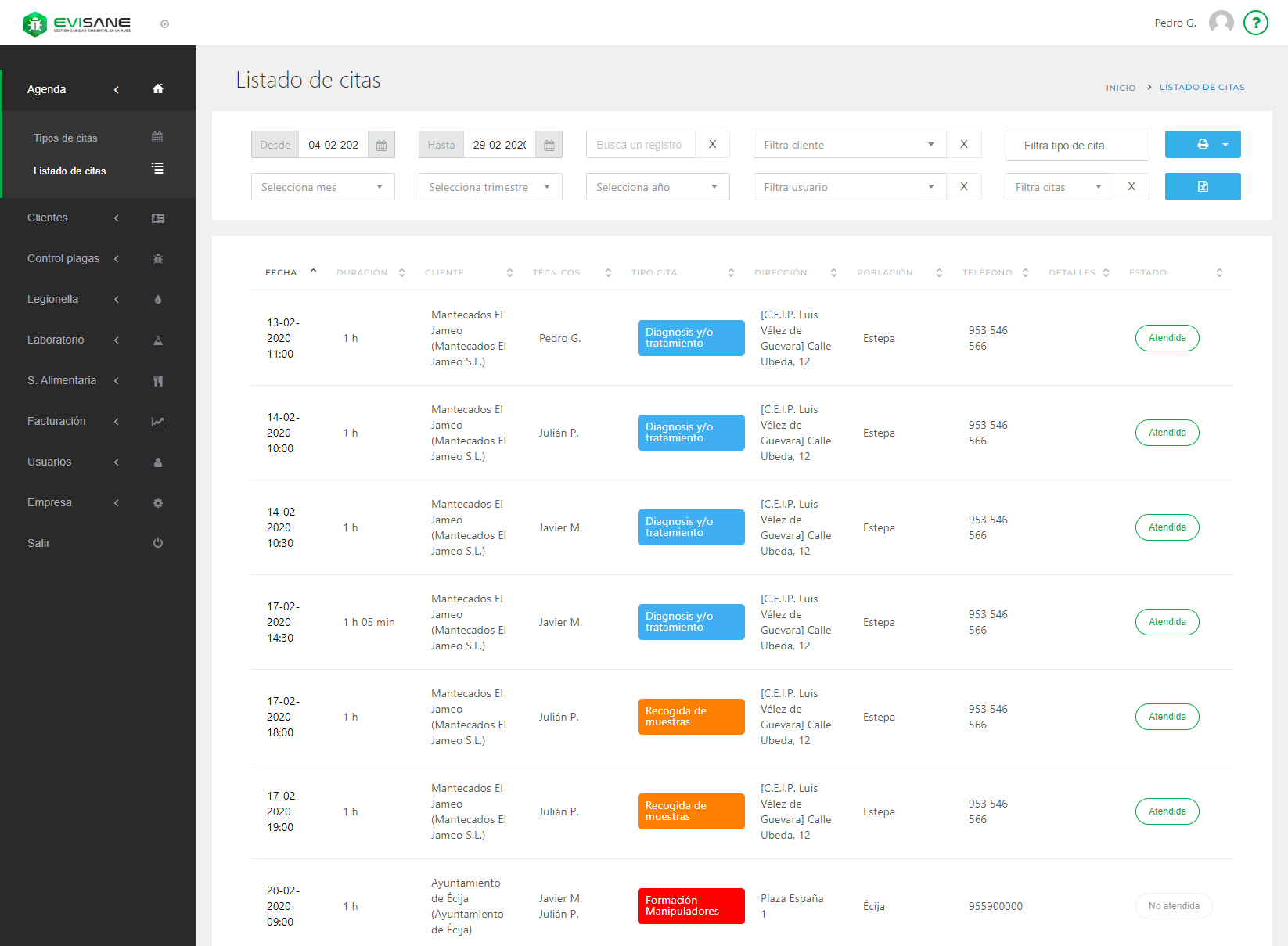Click phone number 955900000
This screenshot has height=946, width=1288.
995,906
